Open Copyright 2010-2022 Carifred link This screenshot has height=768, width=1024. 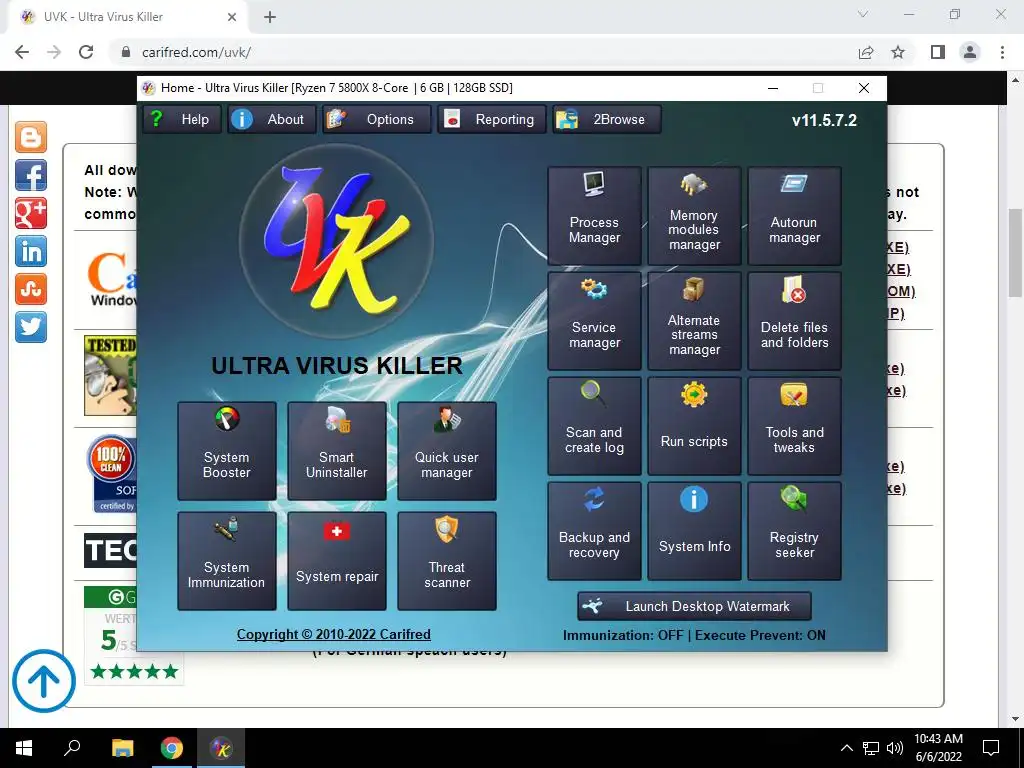[334, 634]
